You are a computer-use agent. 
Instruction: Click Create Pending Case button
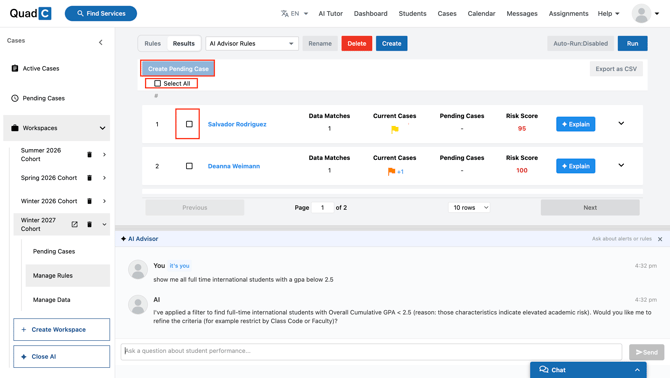tap(178, 69)
